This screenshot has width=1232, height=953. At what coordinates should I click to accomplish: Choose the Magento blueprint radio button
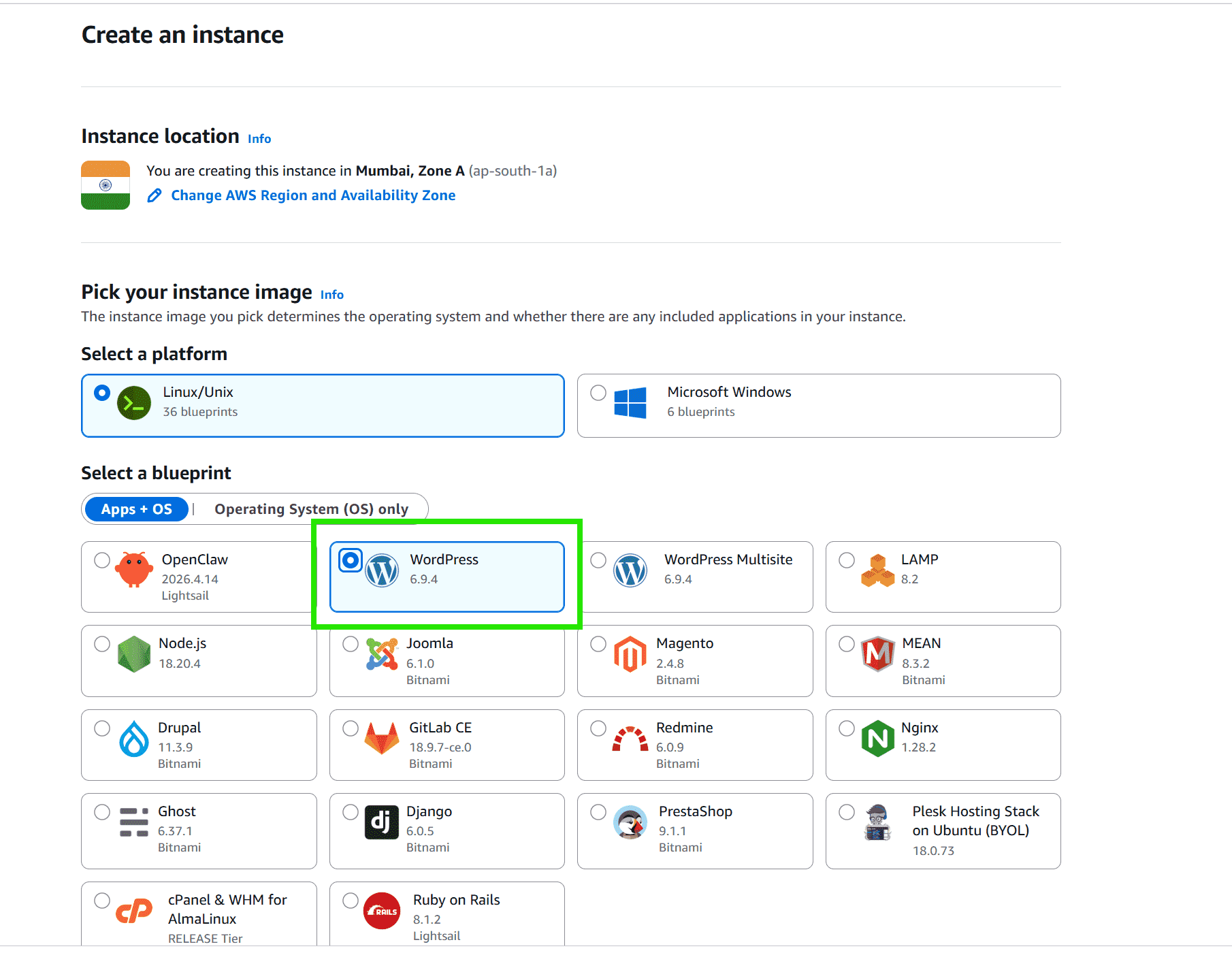coord(598,644)
